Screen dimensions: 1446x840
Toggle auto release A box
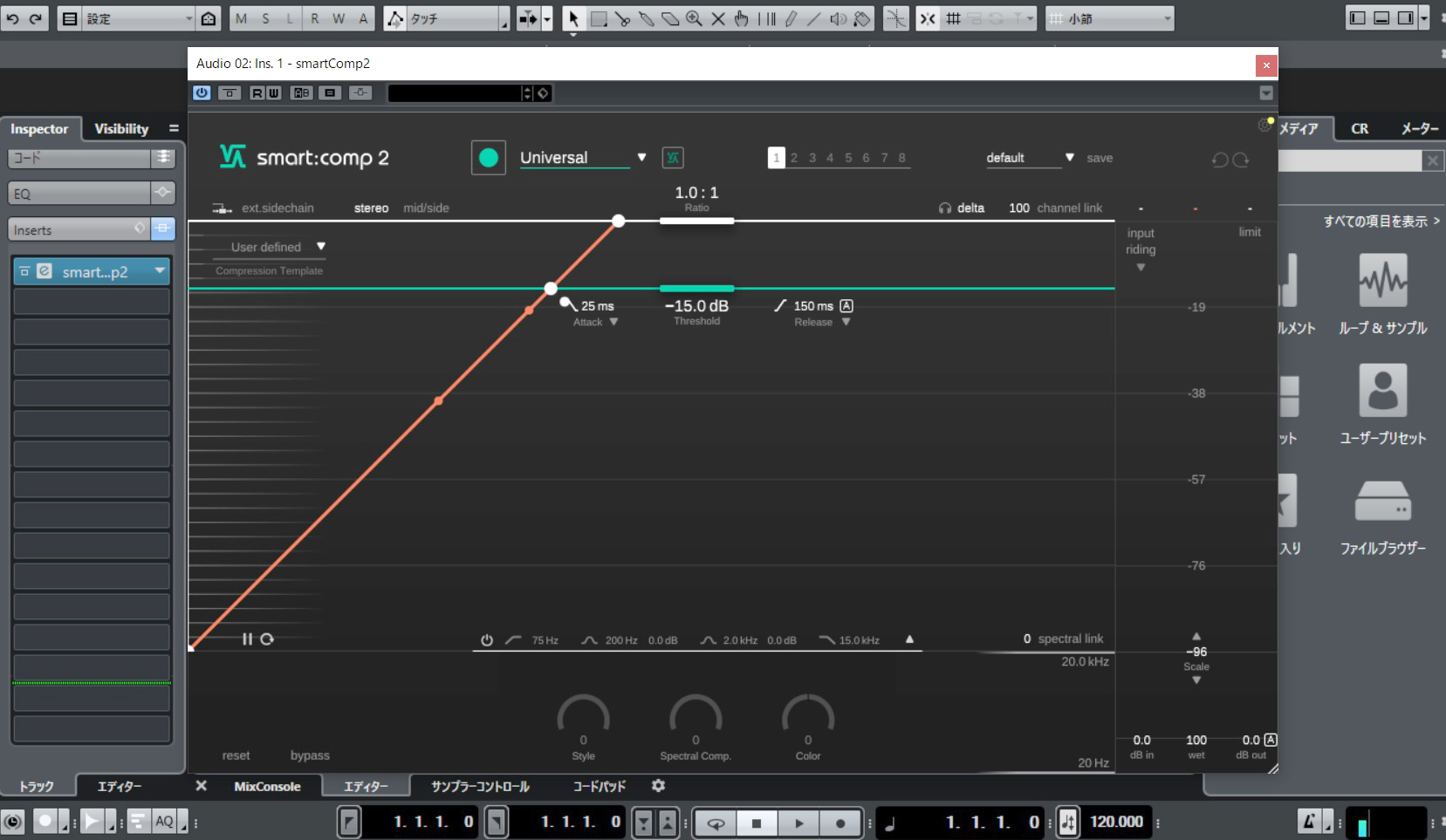point(846,306)
